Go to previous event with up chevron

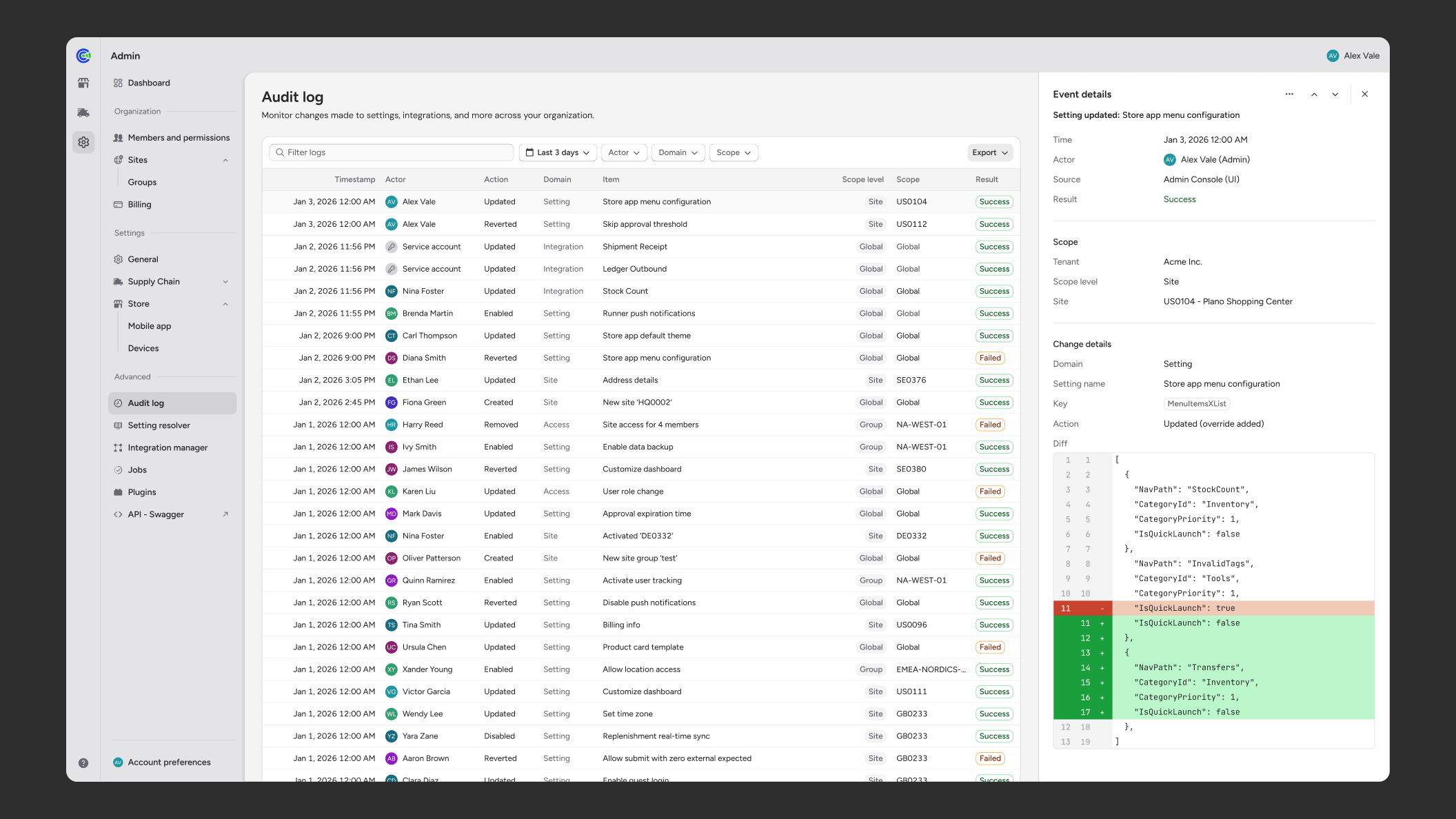tap(1314, 94)
